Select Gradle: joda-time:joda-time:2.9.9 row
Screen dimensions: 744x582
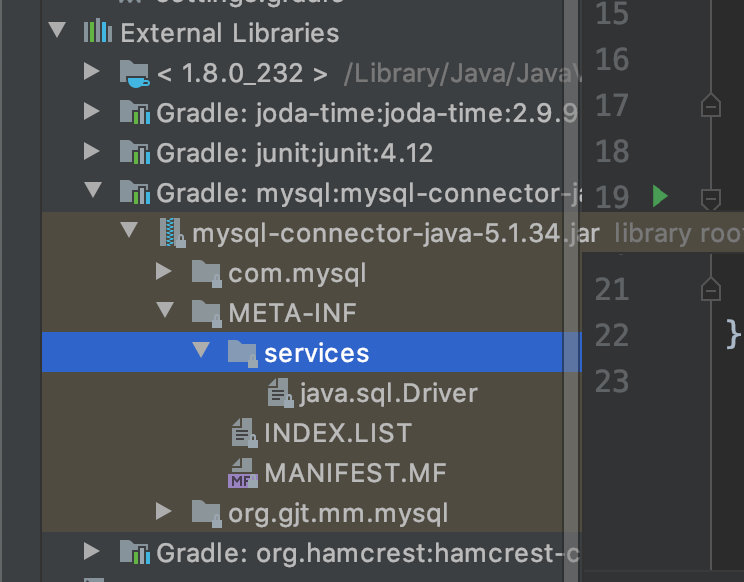(311, 113)
